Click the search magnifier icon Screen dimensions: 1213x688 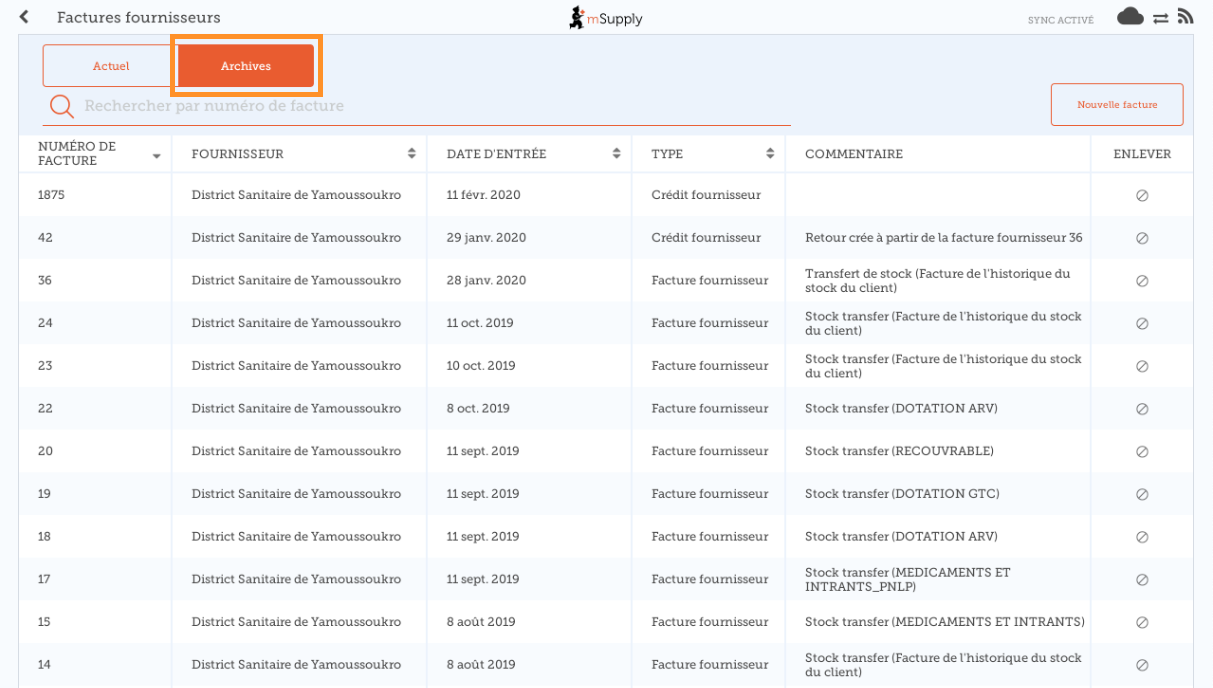coord(62,106)
